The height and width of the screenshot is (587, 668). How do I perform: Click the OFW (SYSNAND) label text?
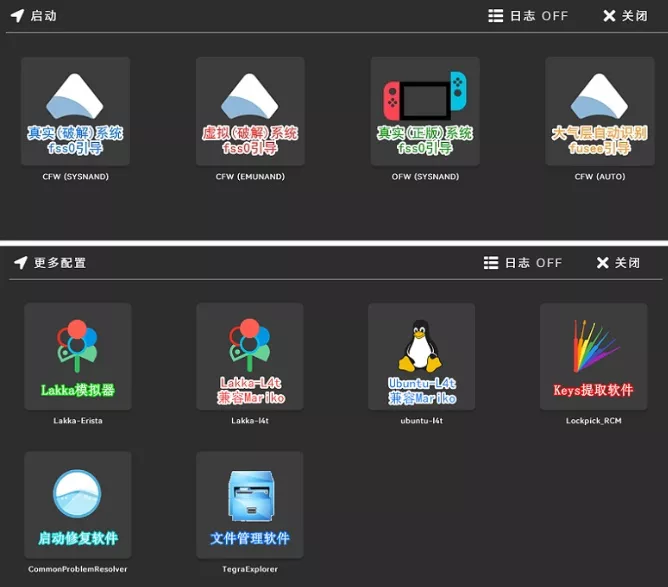[x=425, y=176]
